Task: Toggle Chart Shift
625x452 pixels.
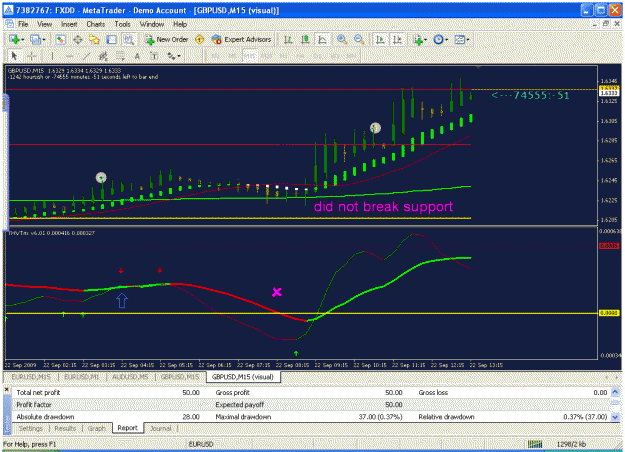Action: [397, 39]
